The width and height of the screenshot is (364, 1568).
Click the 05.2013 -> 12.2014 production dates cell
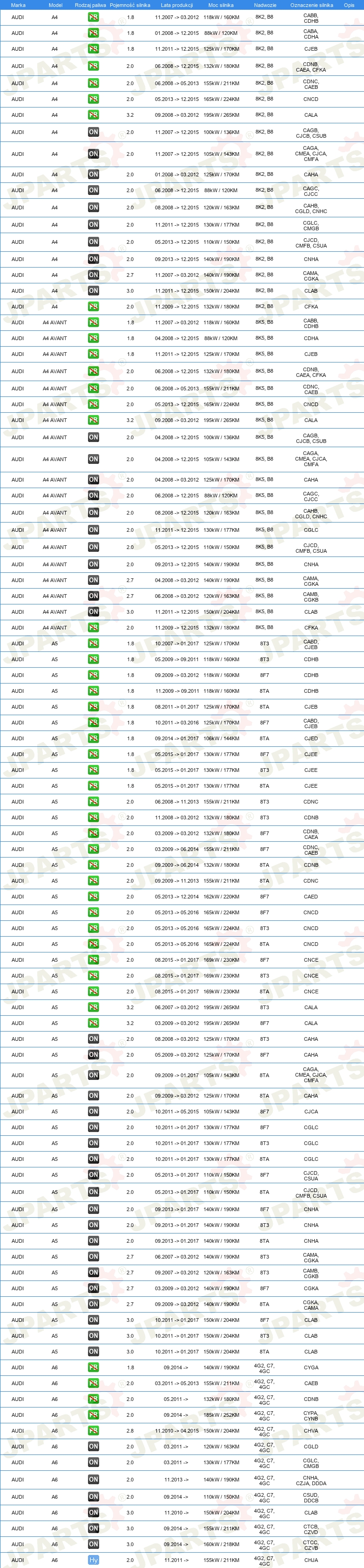(x=176, y=897)
